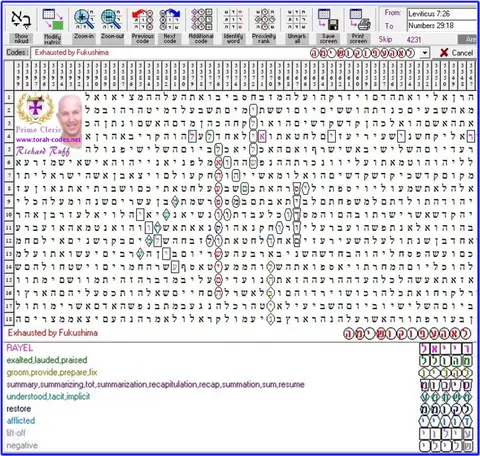Click the partly hidden button right of Skip
Screen dimensions: 480x456
(468, 40)
